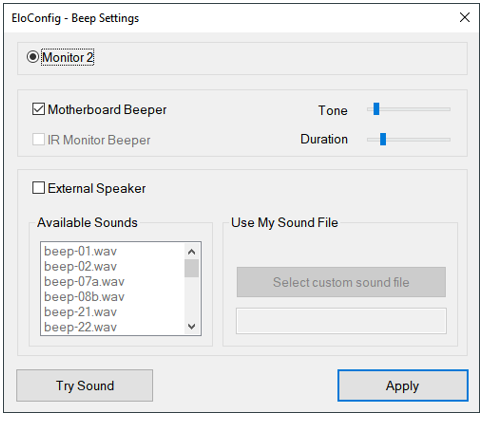This screenshot has height=422, width=485.
Task: Close the Beep Settings dialog
Action: point(464,17)
